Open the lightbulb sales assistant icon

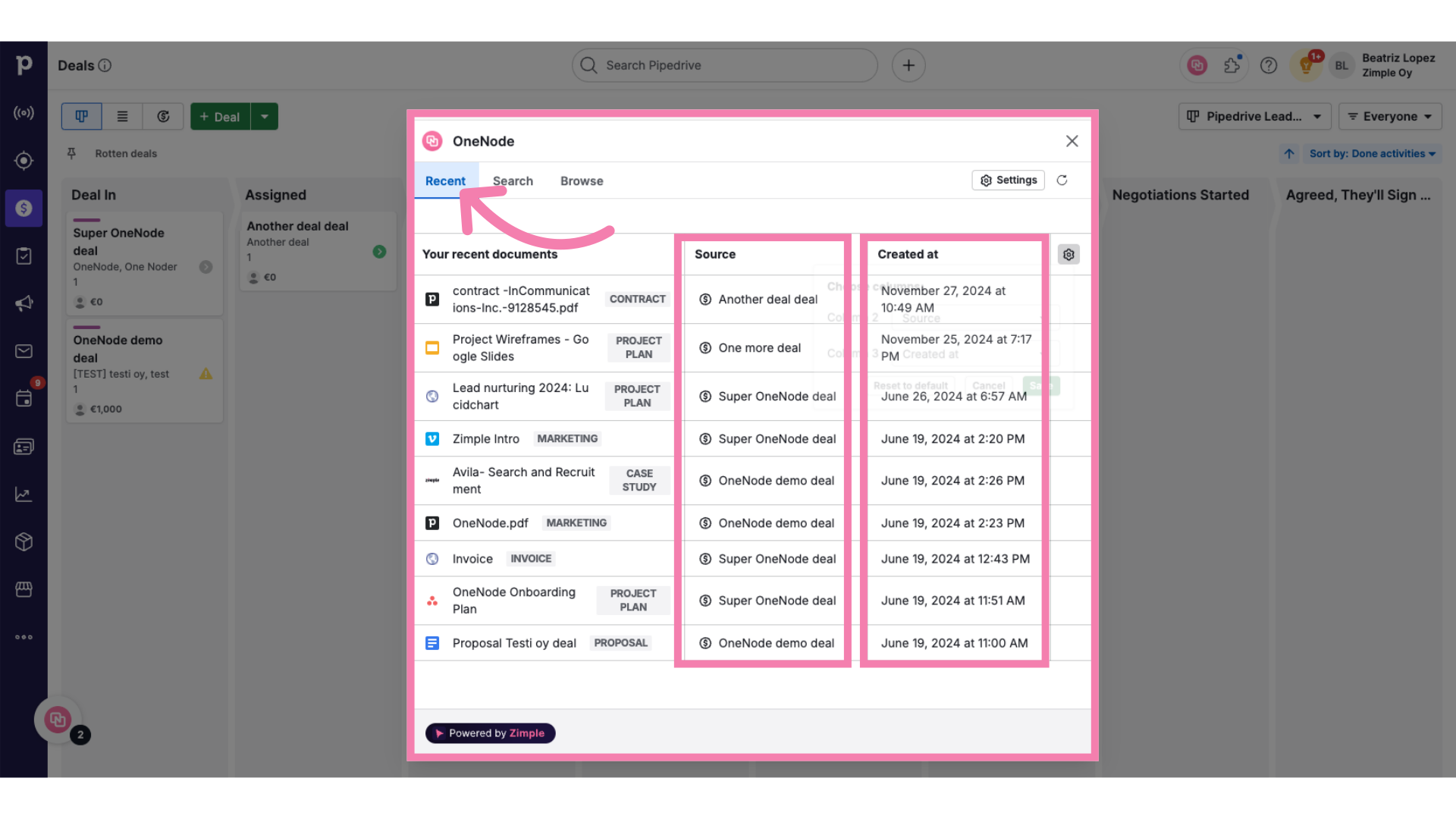pyautogui.click(x=1306, y=65)
